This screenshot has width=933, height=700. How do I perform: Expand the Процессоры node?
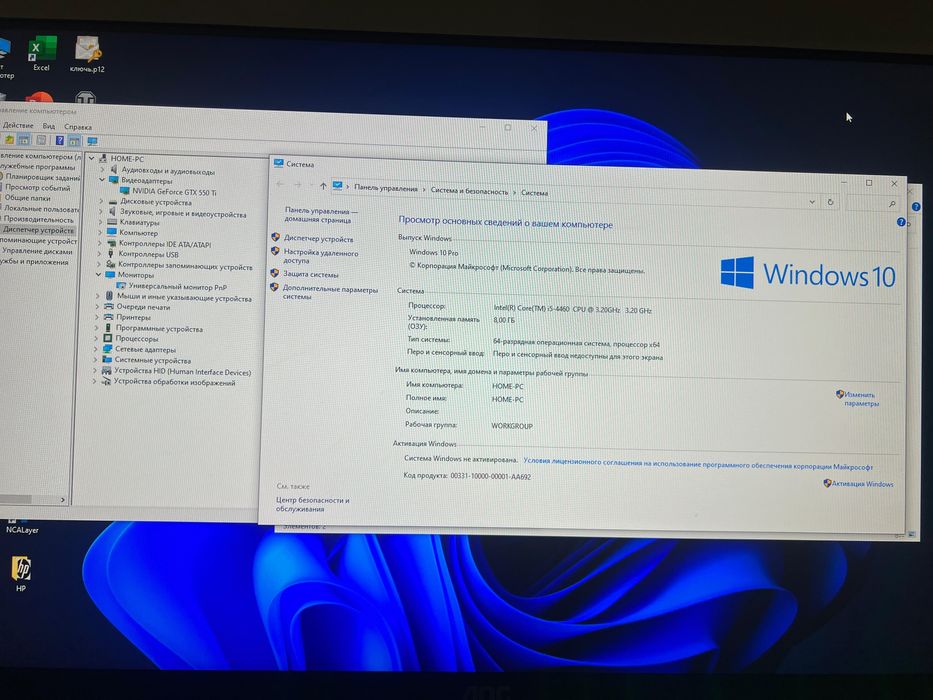pyautogui.click(x=96, y=338)
